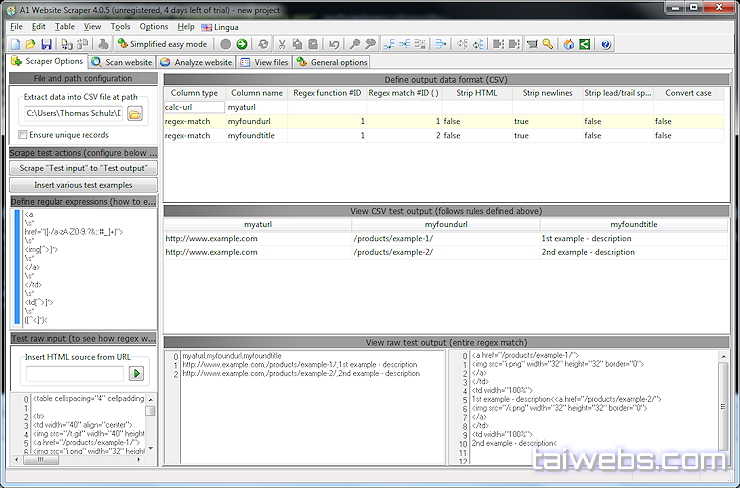
Task: Click the scissors Cut icon
Action: (282, 44)
